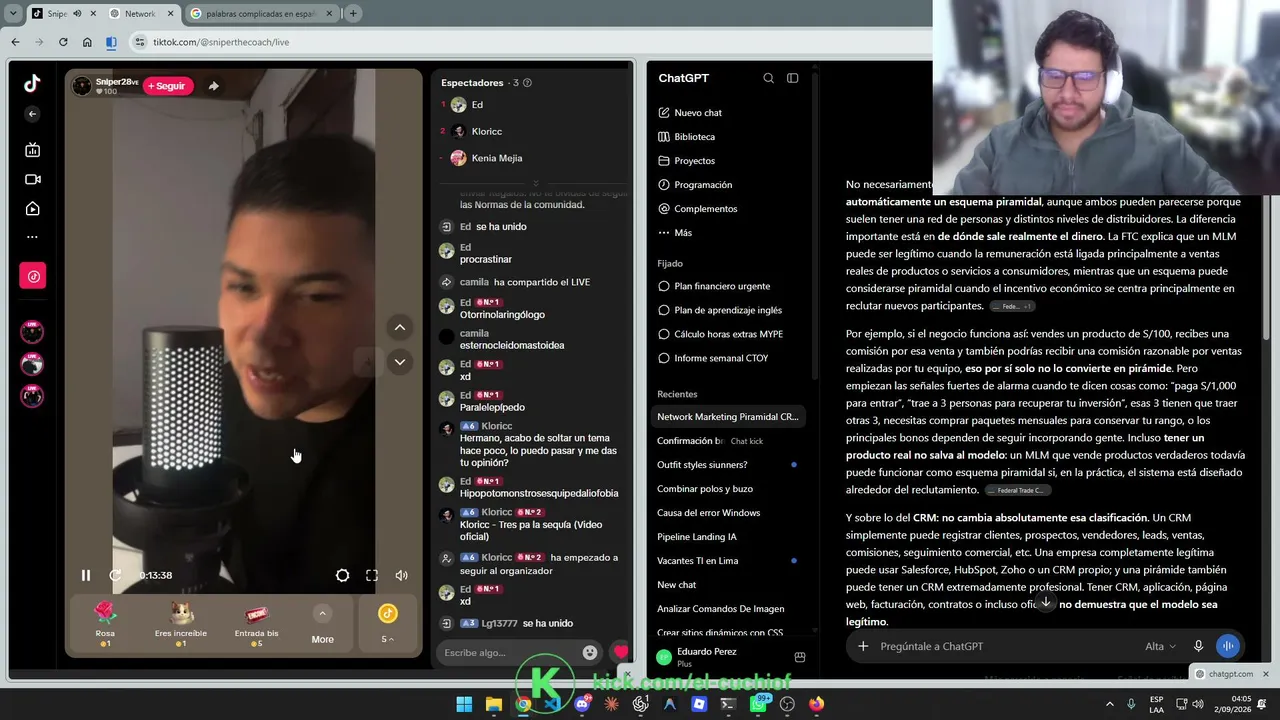Show hidden system tray icons
Screen dimensions: 1280x720
click(1109, 704)
